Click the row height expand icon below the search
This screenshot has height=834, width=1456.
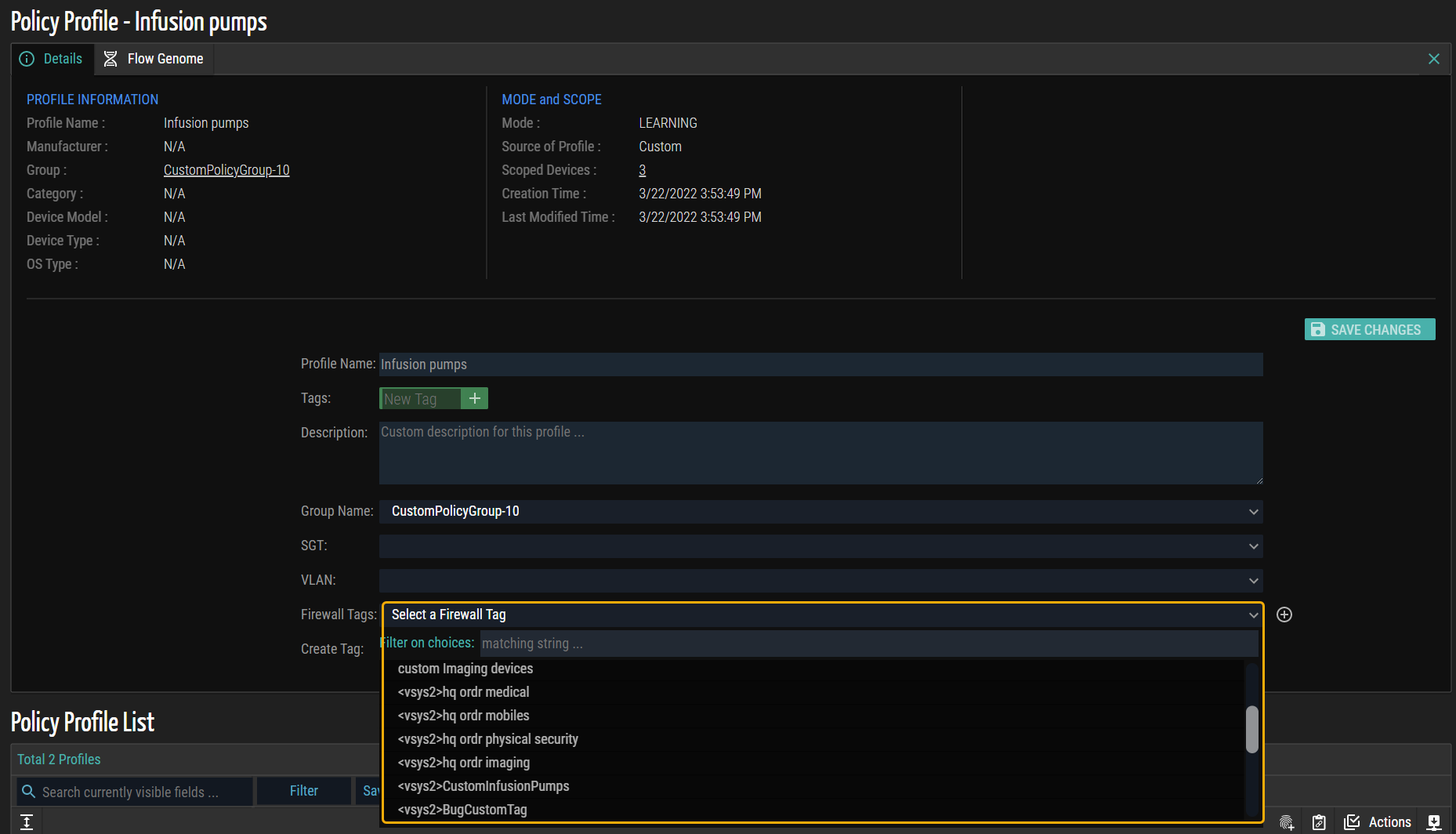(x=27, y=821)
